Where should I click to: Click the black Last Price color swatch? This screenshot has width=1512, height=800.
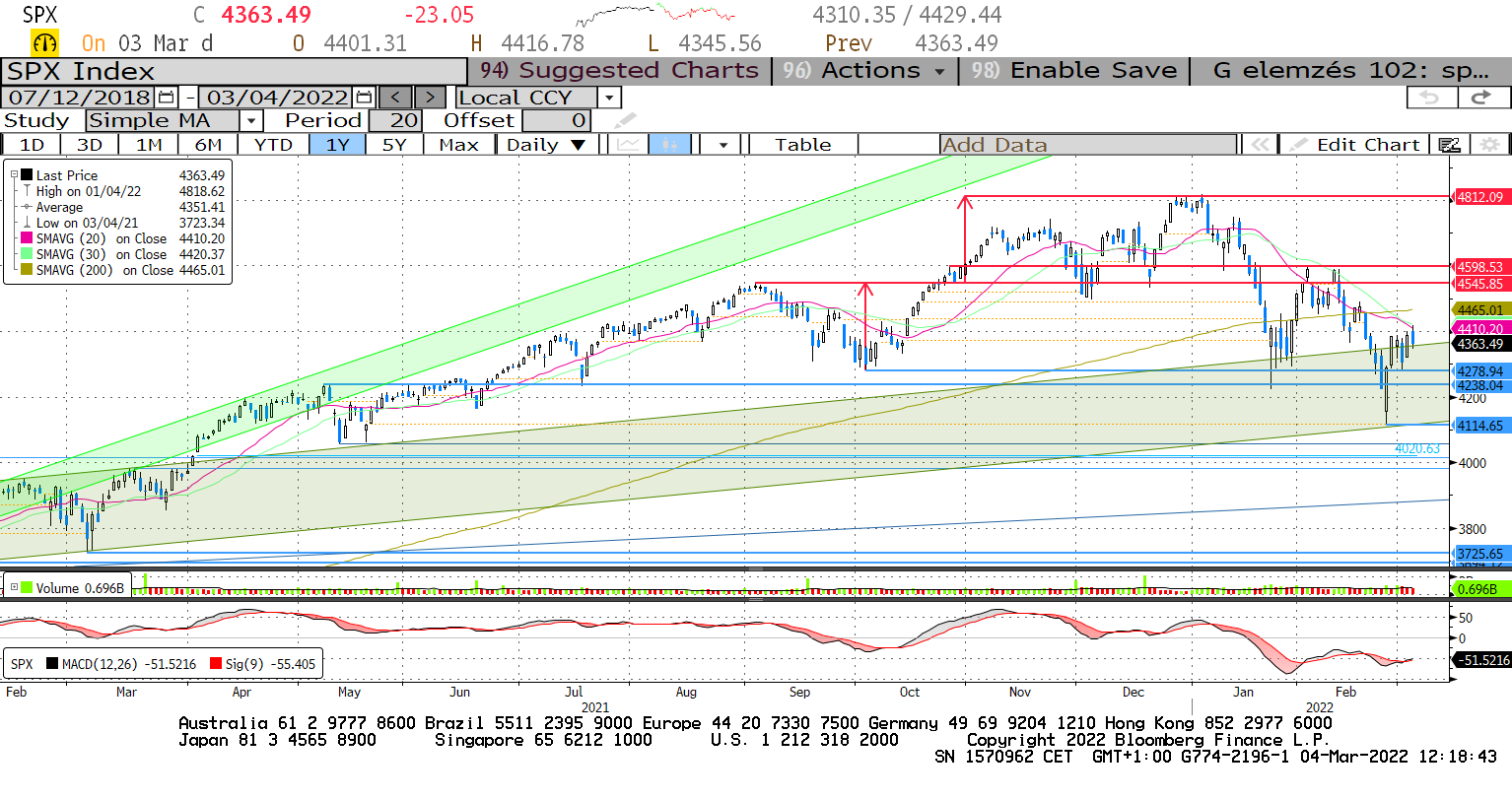point(28,175)
